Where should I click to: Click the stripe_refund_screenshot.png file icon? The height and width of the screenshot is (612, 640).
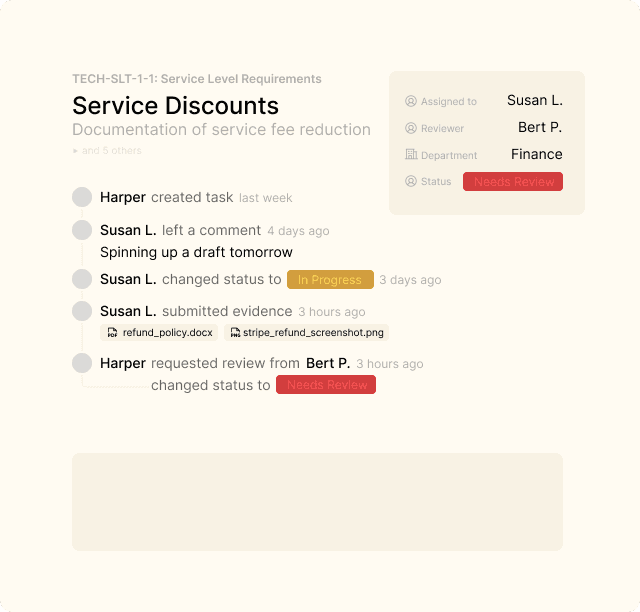[x=235, y=333]
